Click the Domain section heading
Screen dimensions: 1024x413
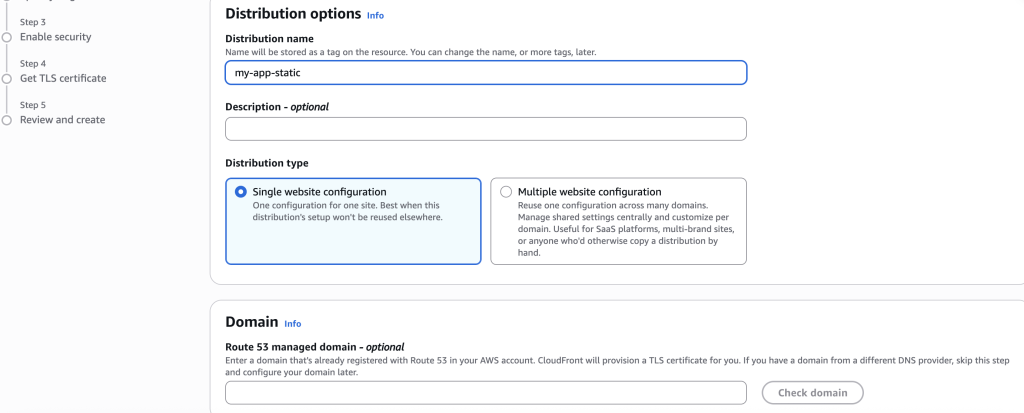[x=251, y=322]
